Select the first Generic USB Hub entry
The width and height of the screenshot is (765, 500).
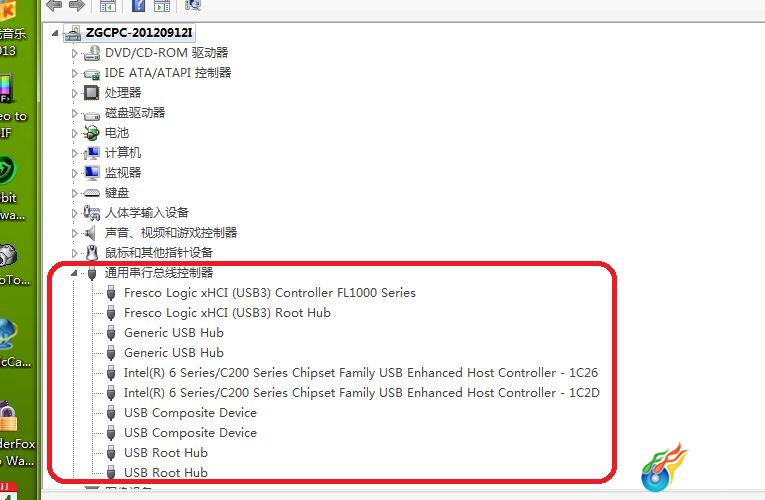tap(174, 333)
